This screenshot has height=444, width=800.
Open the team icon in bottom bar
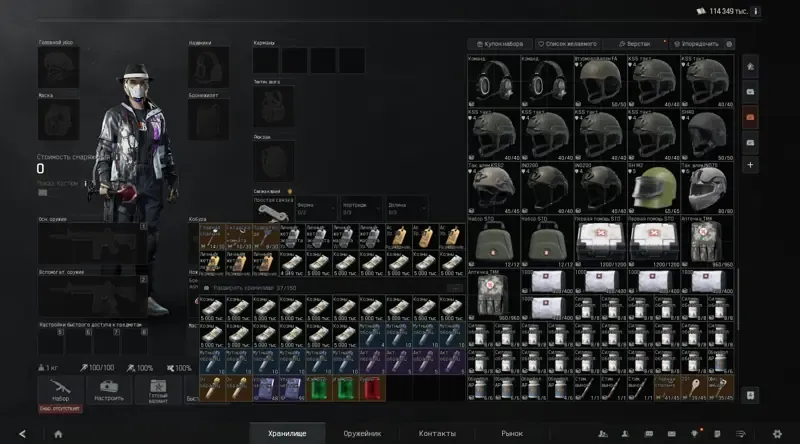(x=603, y=434)
